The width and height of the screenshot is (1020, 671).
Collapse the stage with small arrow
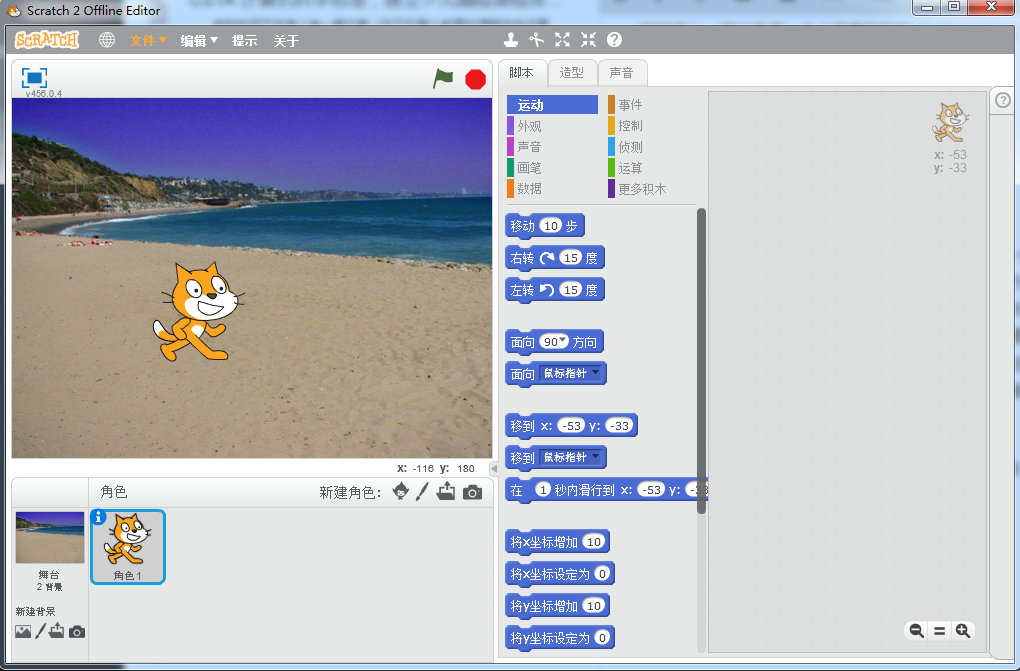(494, 468)
